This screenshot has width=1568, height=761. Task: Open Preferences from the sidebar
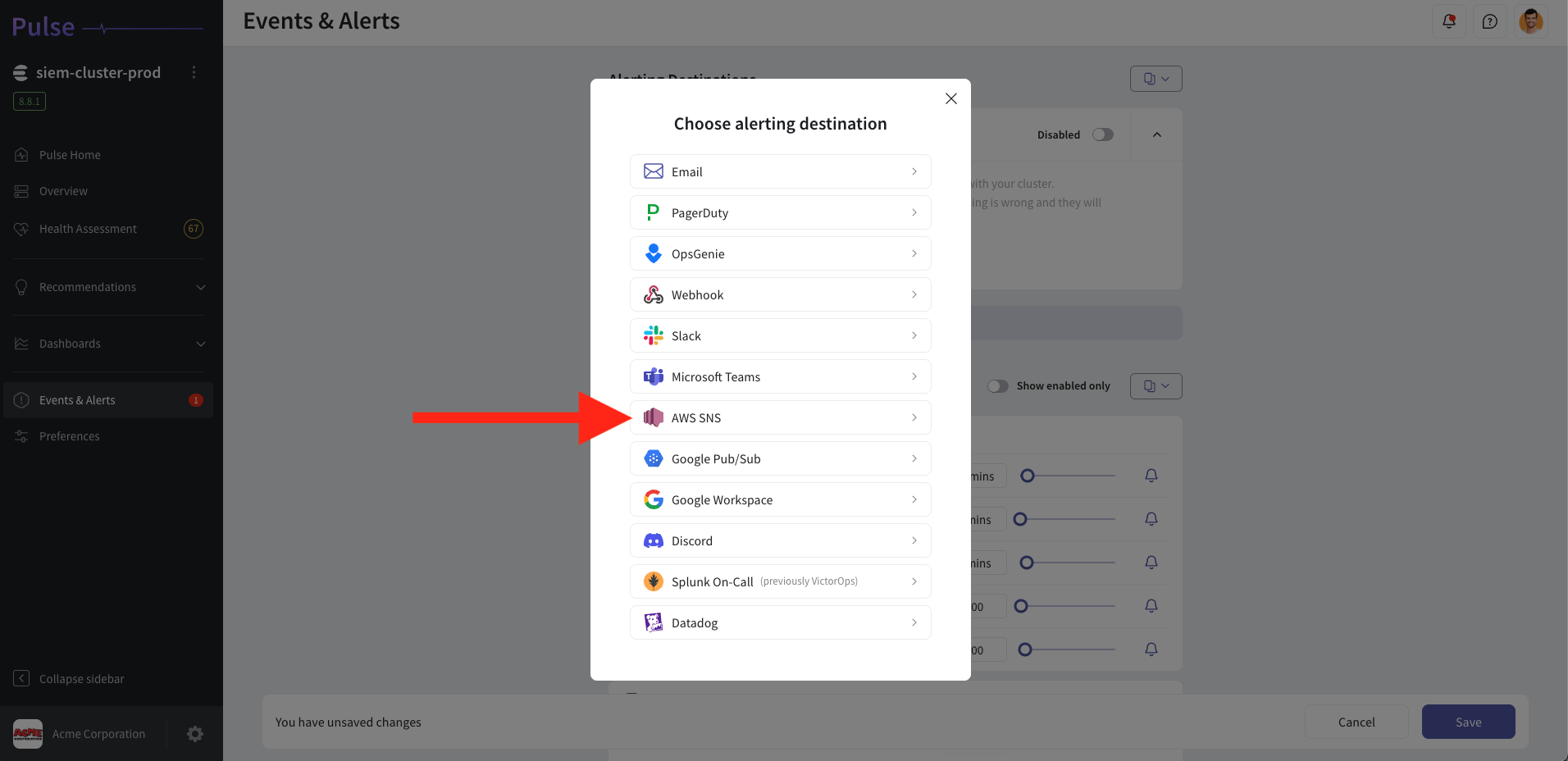[x=69, y=435]
